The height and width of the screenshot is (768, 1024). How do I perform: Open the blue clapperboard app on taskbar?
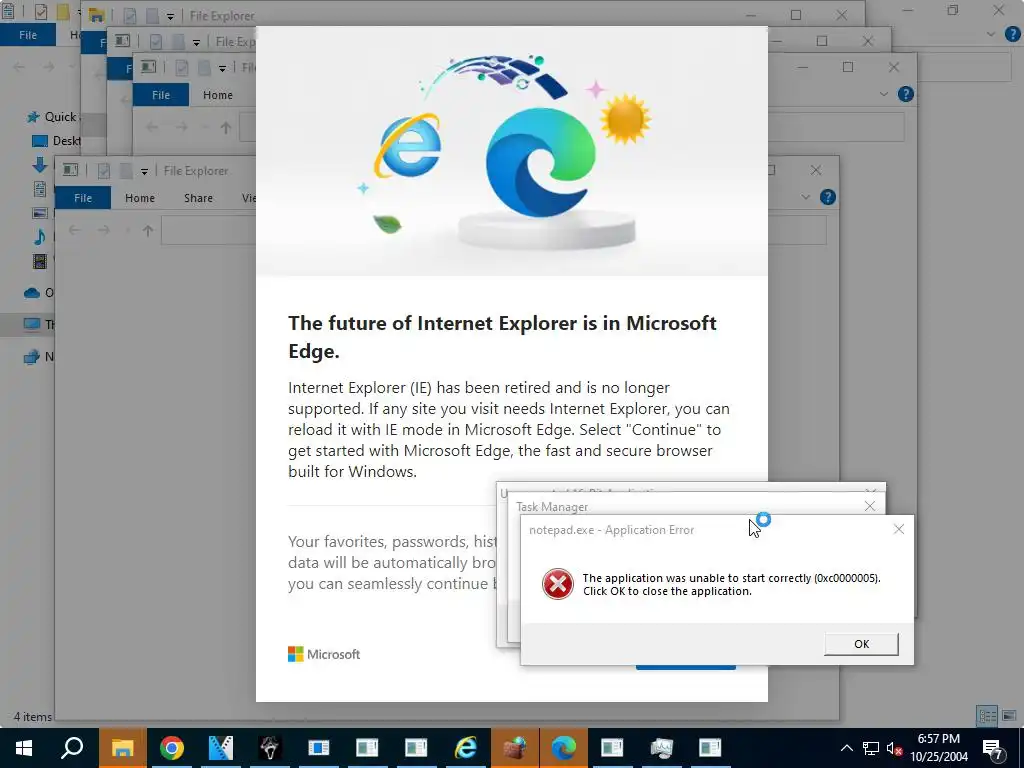221,748
